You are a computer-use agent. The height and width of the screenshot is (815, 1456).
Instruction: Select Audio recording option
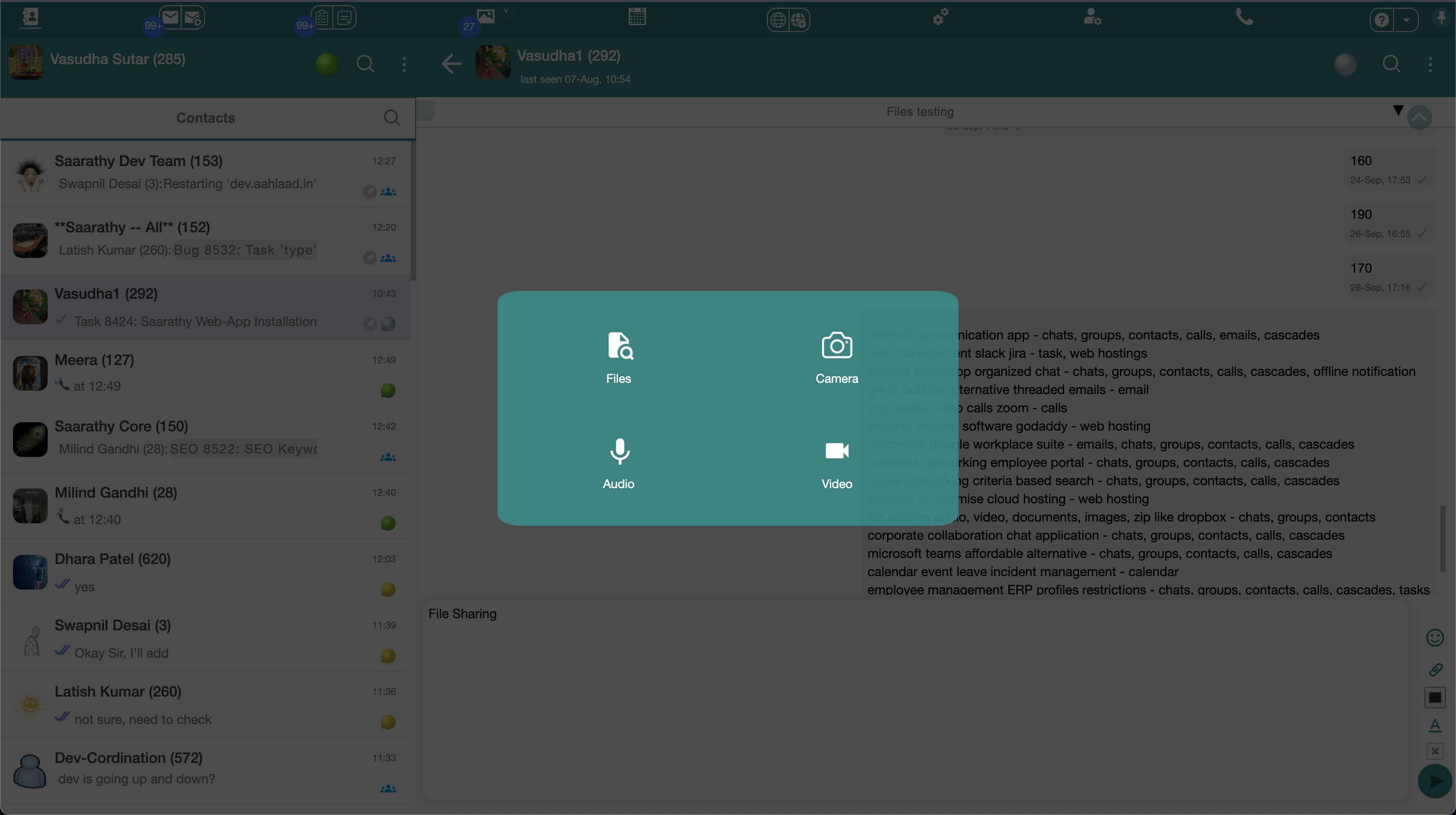pyautogui.click(x=619, y=463)
